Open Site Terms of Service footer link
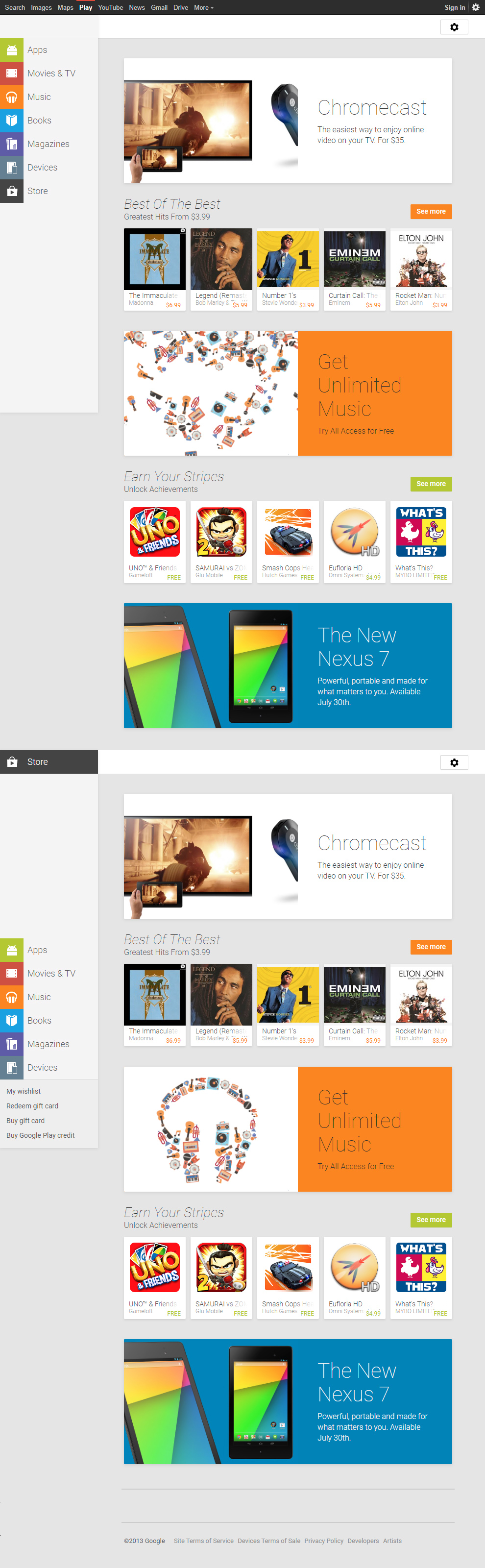485x1568 pixels. pos(204,1541)
